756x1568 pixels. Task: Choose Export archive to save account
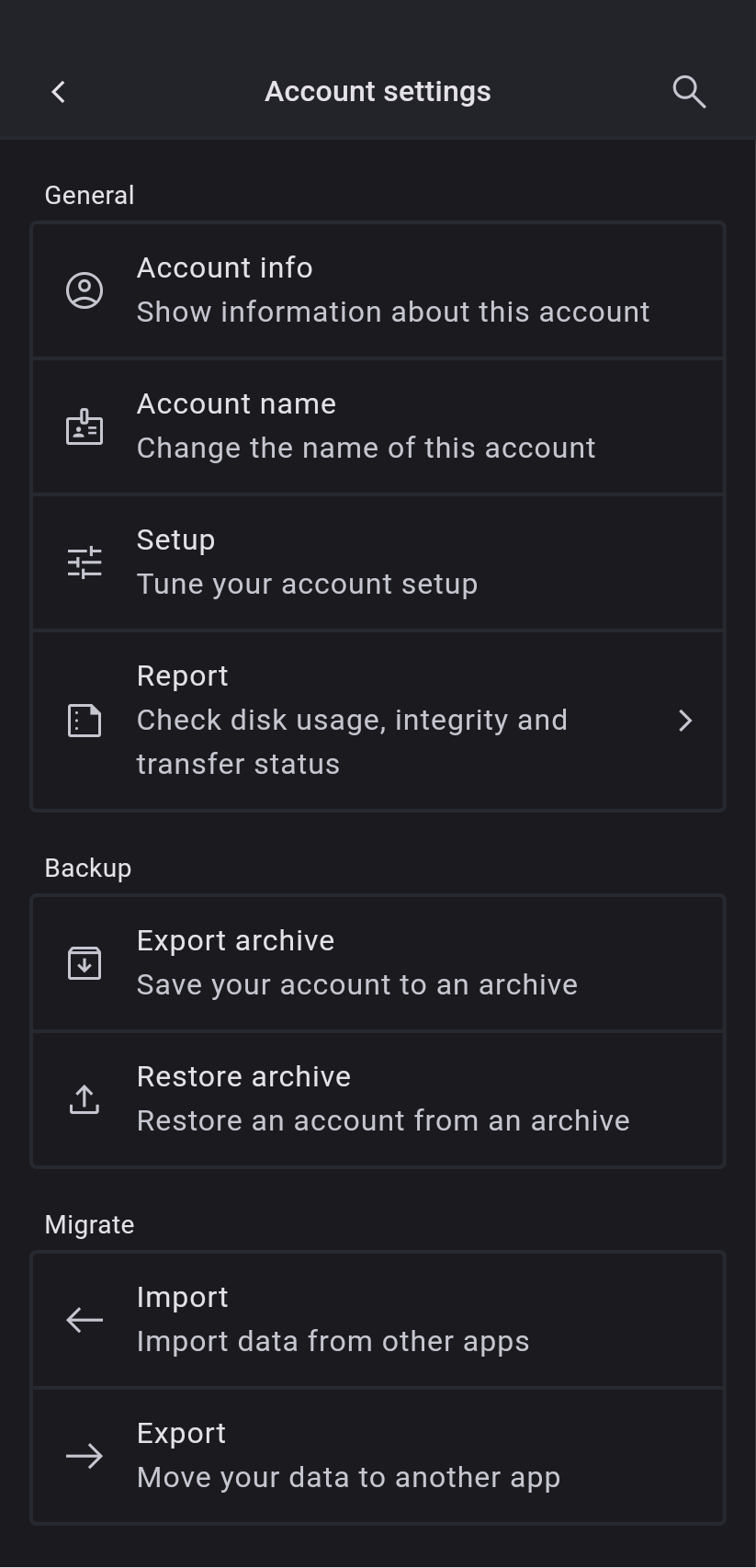[x=356, y=963]
